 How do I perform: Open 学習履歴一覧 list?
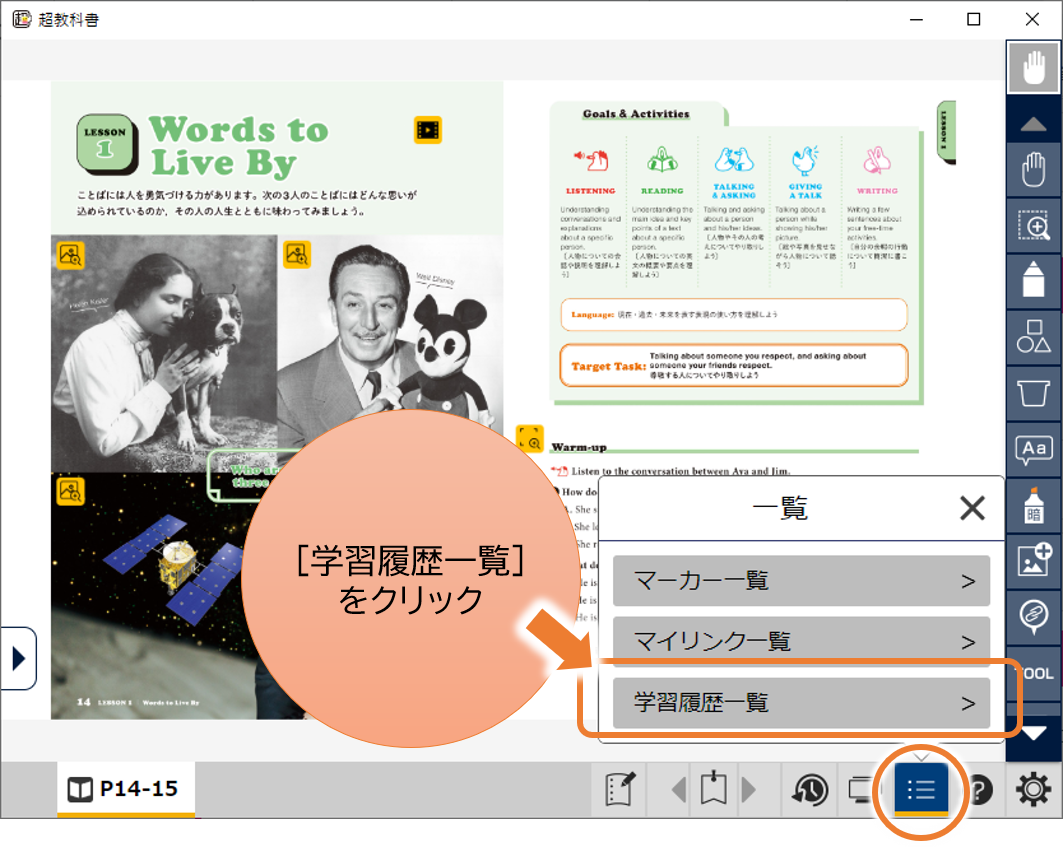pos(801,703)
